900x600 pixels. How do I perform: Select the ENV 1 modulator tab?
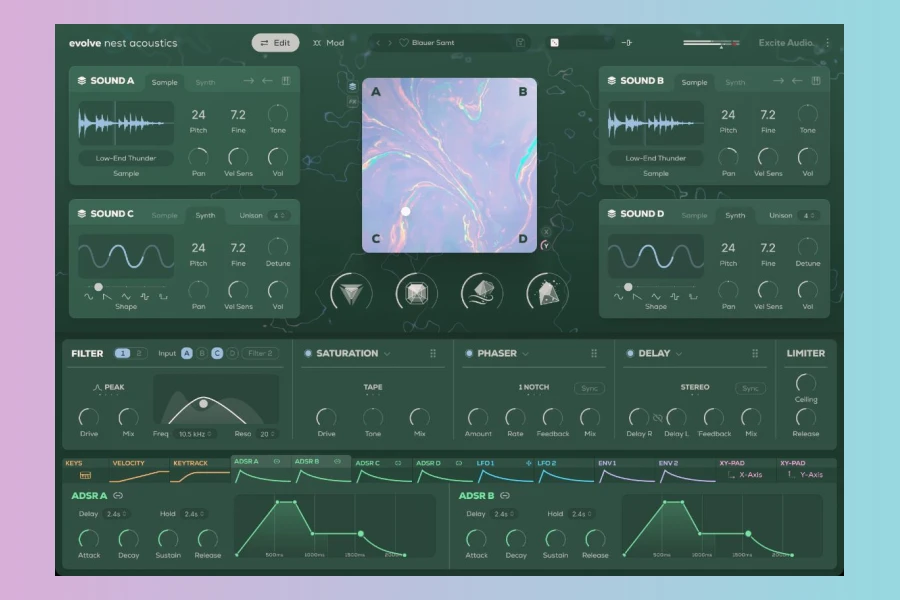[626, 470]
